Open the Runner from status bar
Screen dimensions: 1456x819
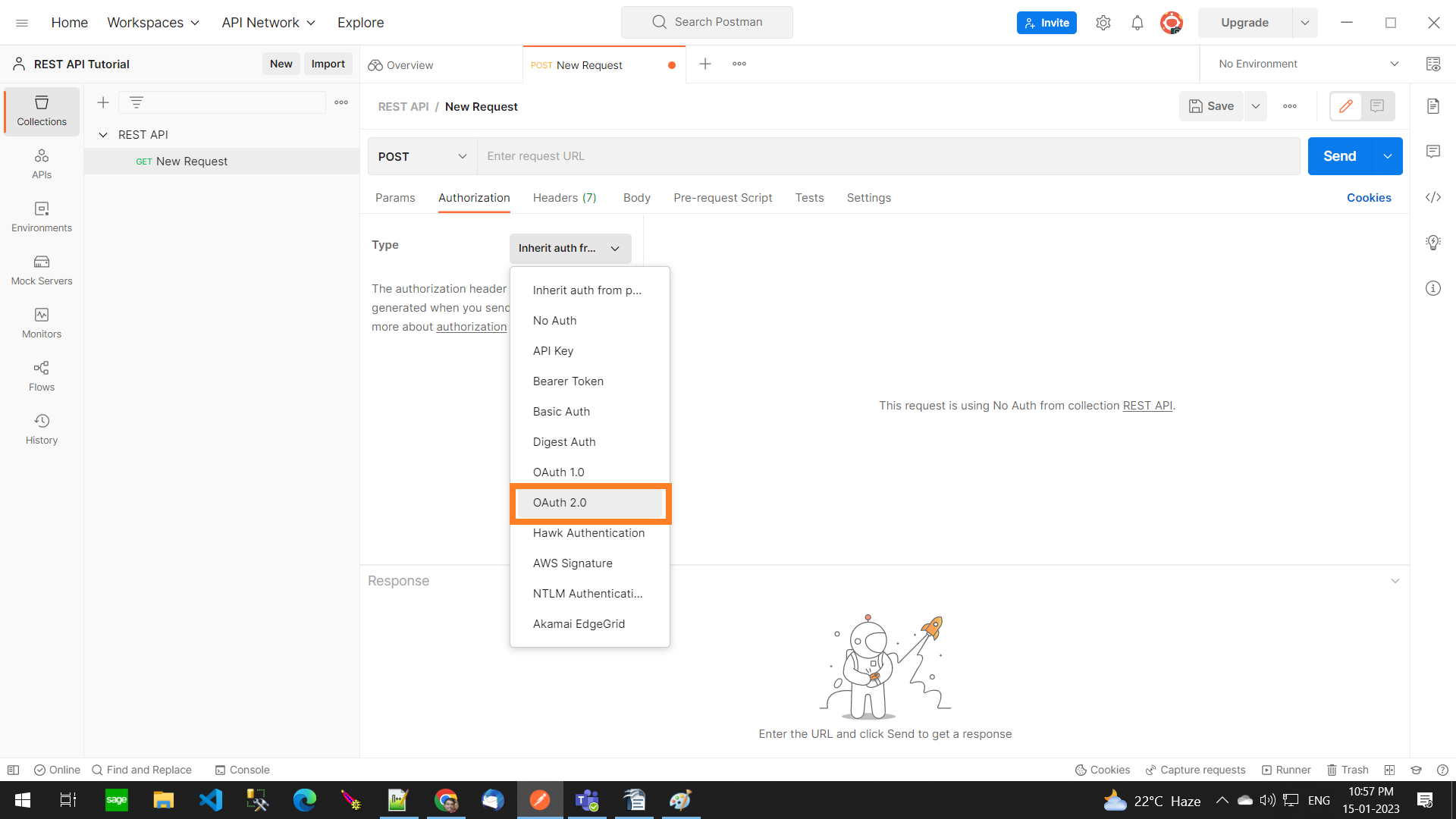pos(1286,770)
